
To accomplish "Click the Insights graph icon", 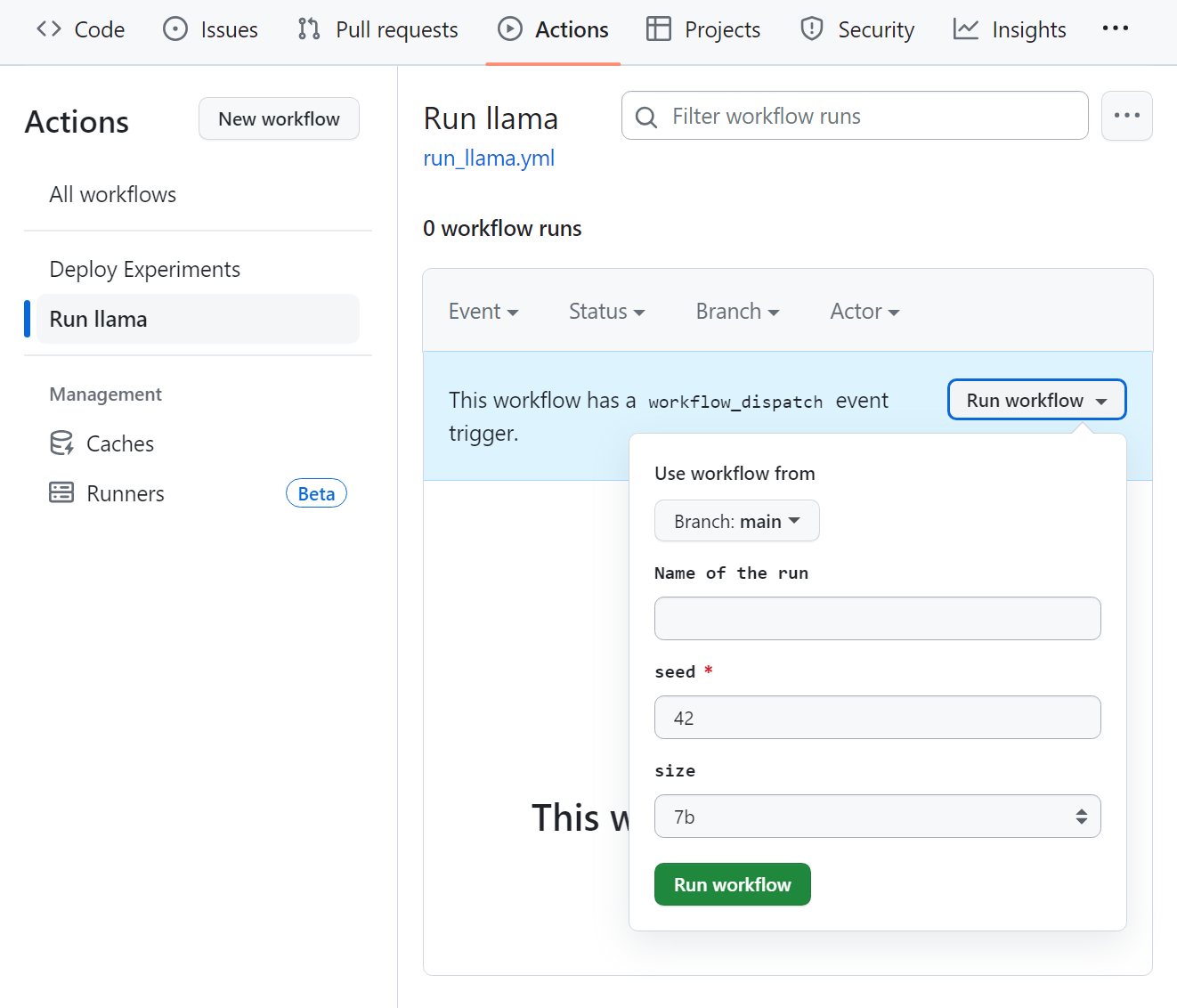I will point(966,29).
